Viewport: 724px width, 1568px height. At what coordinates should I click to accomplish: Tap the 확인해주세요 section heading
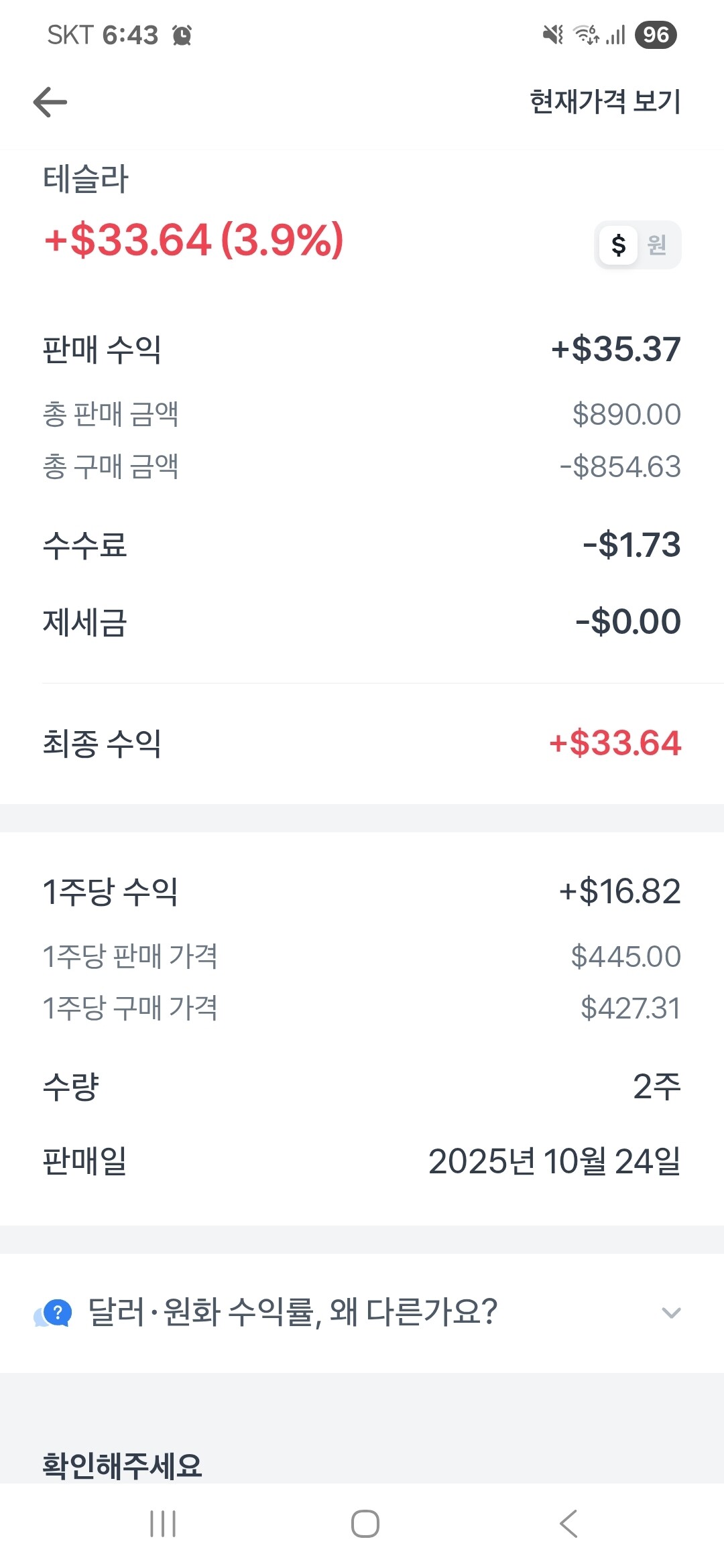[x=123, y=1465]
